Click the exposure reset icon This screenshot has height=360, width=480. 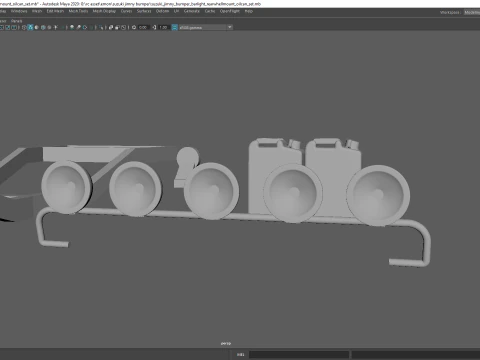(x=134, y=27)
